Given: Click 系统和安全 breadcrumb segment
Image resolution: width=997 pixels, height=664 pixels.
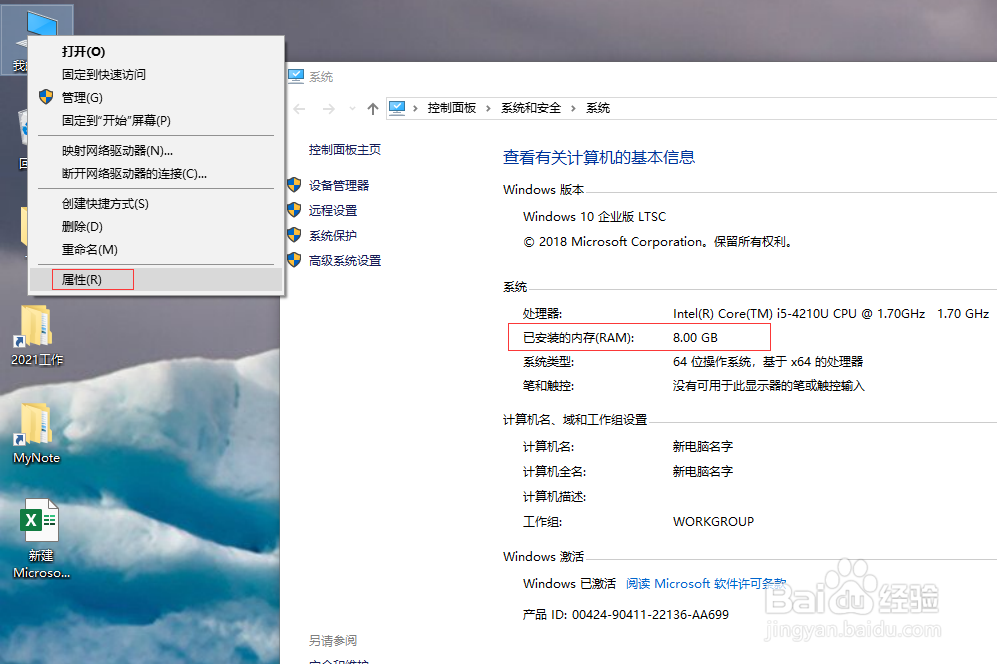Looking at the screenshot, I should [531, 108].
